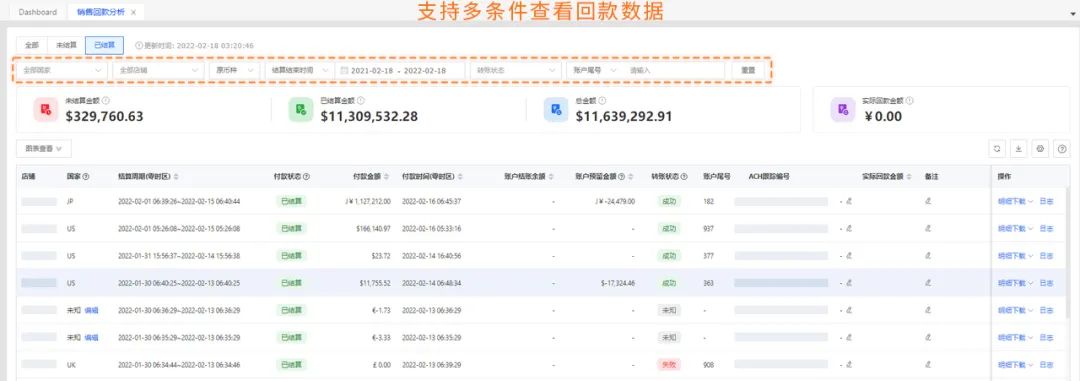Image resolution: width=1080 pixels, height=381 pixels.
Task: Click the info icon beside 实际回款金额
Action: (x=909, y=101)
